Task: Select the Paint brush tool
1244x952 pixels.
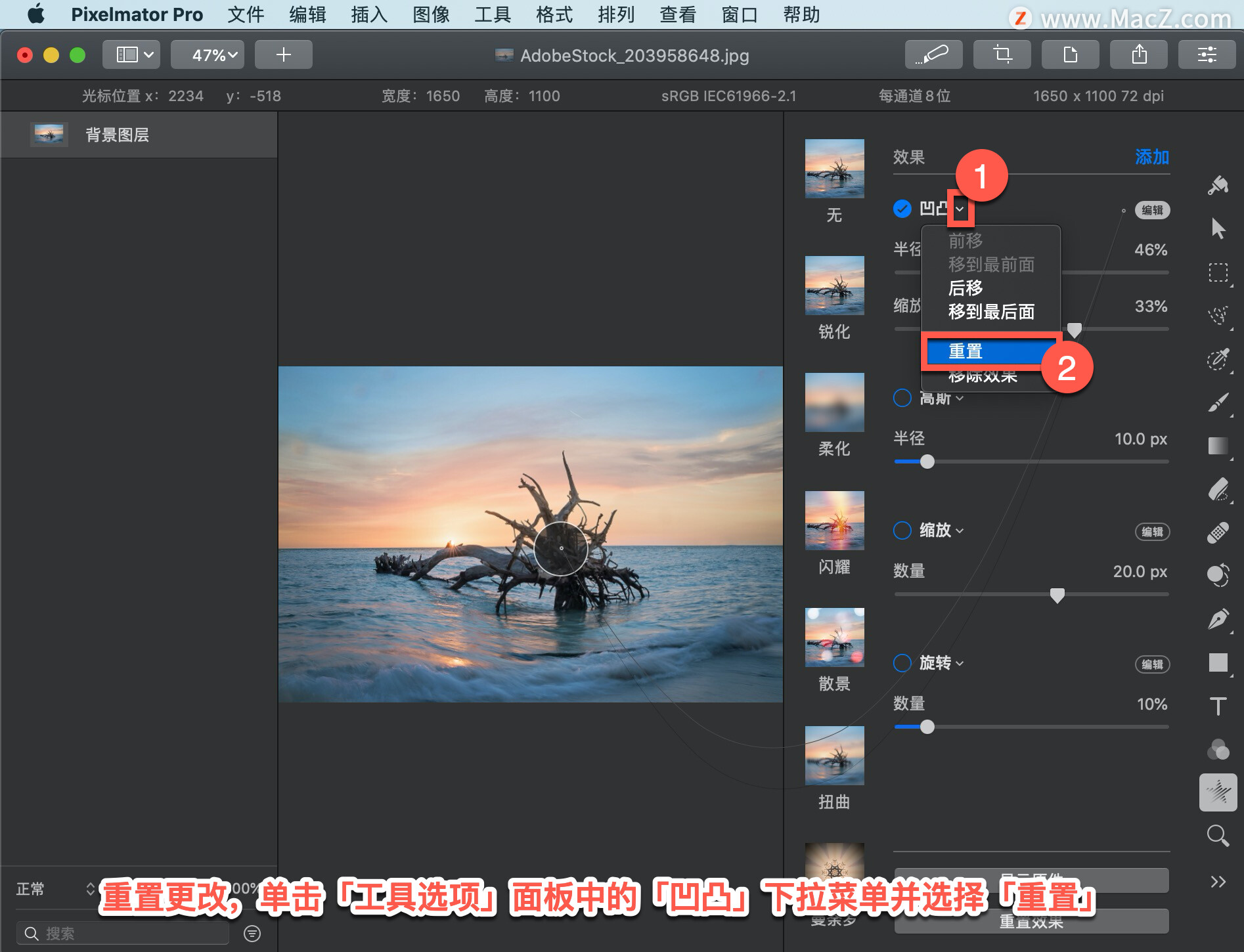Action: [1218, 402]
